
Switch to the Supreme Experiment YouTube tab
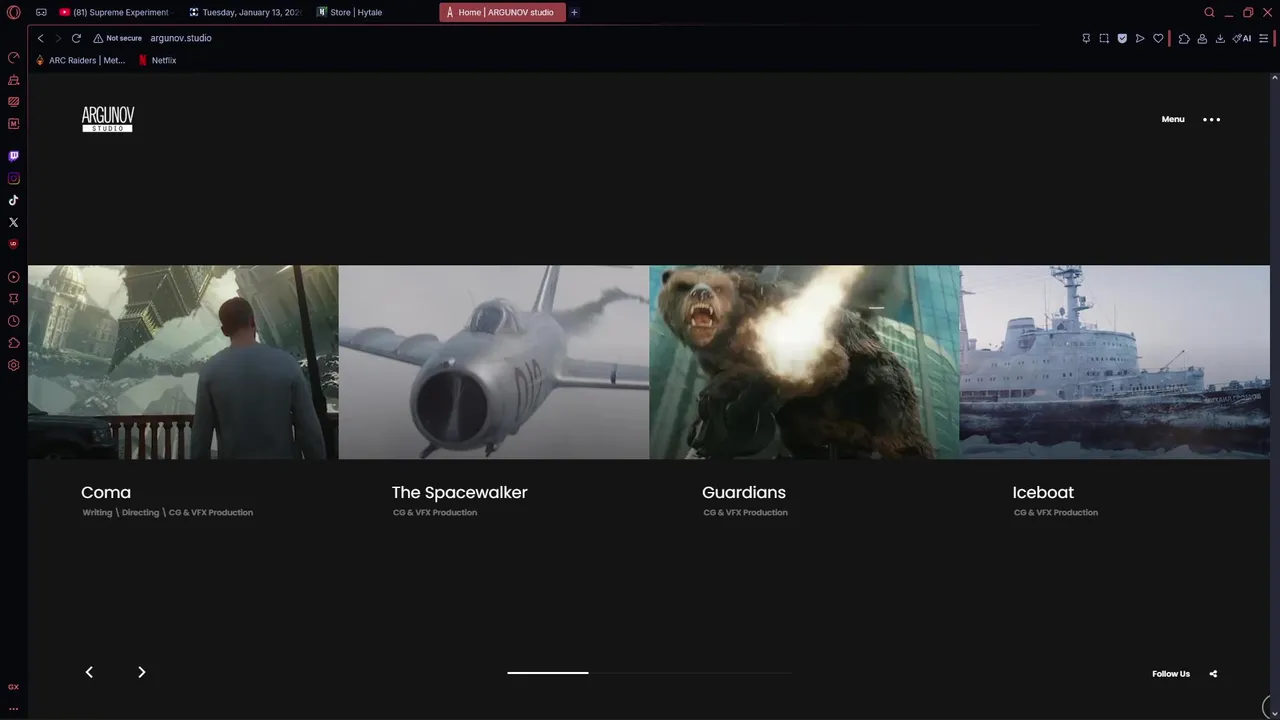point(114,12)
